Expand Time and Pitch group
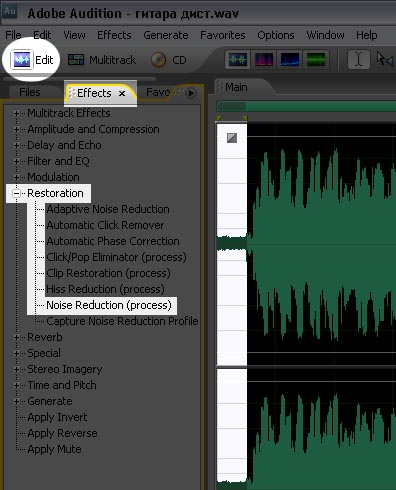This screenshot has height=490, width=396. 16,385
